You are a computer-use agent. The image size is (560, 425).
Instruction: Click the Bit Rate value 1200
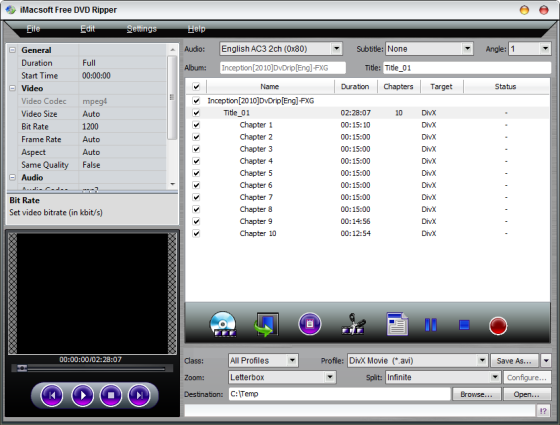click(90, 126)
